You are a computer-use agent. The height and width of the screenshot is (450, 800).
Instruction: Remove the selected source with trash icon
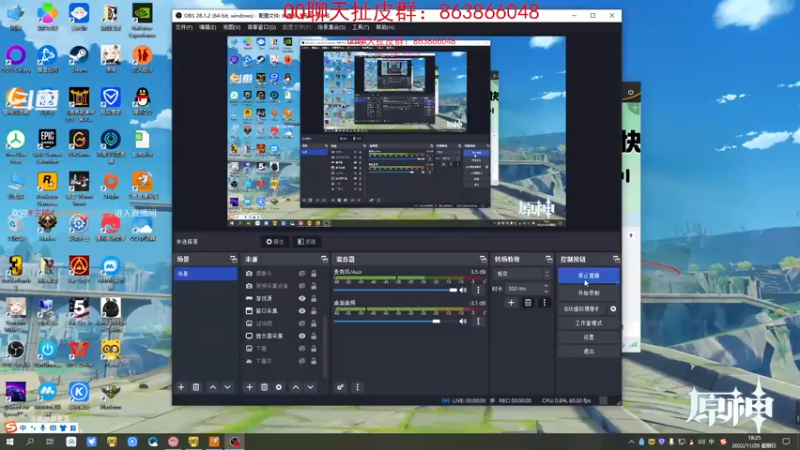(x=264, y=387)
